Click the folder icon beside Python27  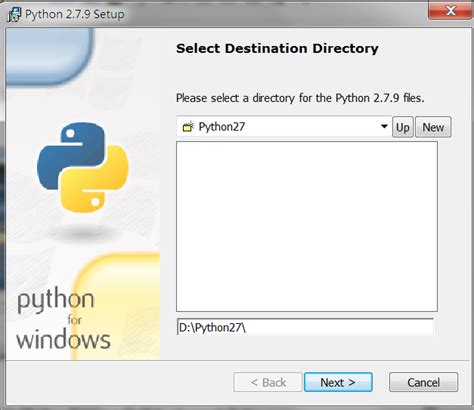point(188,127)
